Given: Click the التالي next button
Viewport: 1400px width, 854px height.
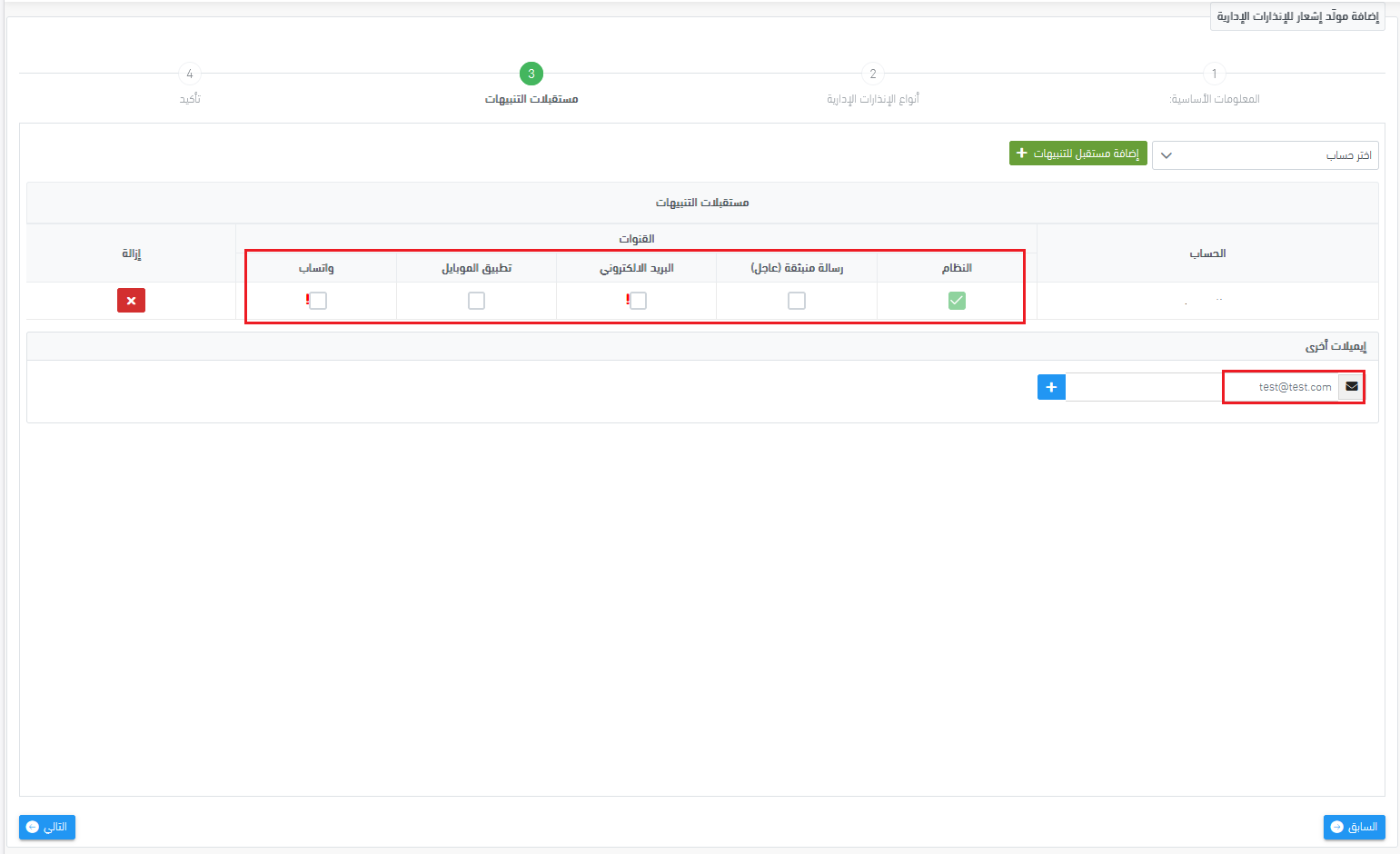Looking at the screenshot, I should pyautogui.click(x=47, y=827).
